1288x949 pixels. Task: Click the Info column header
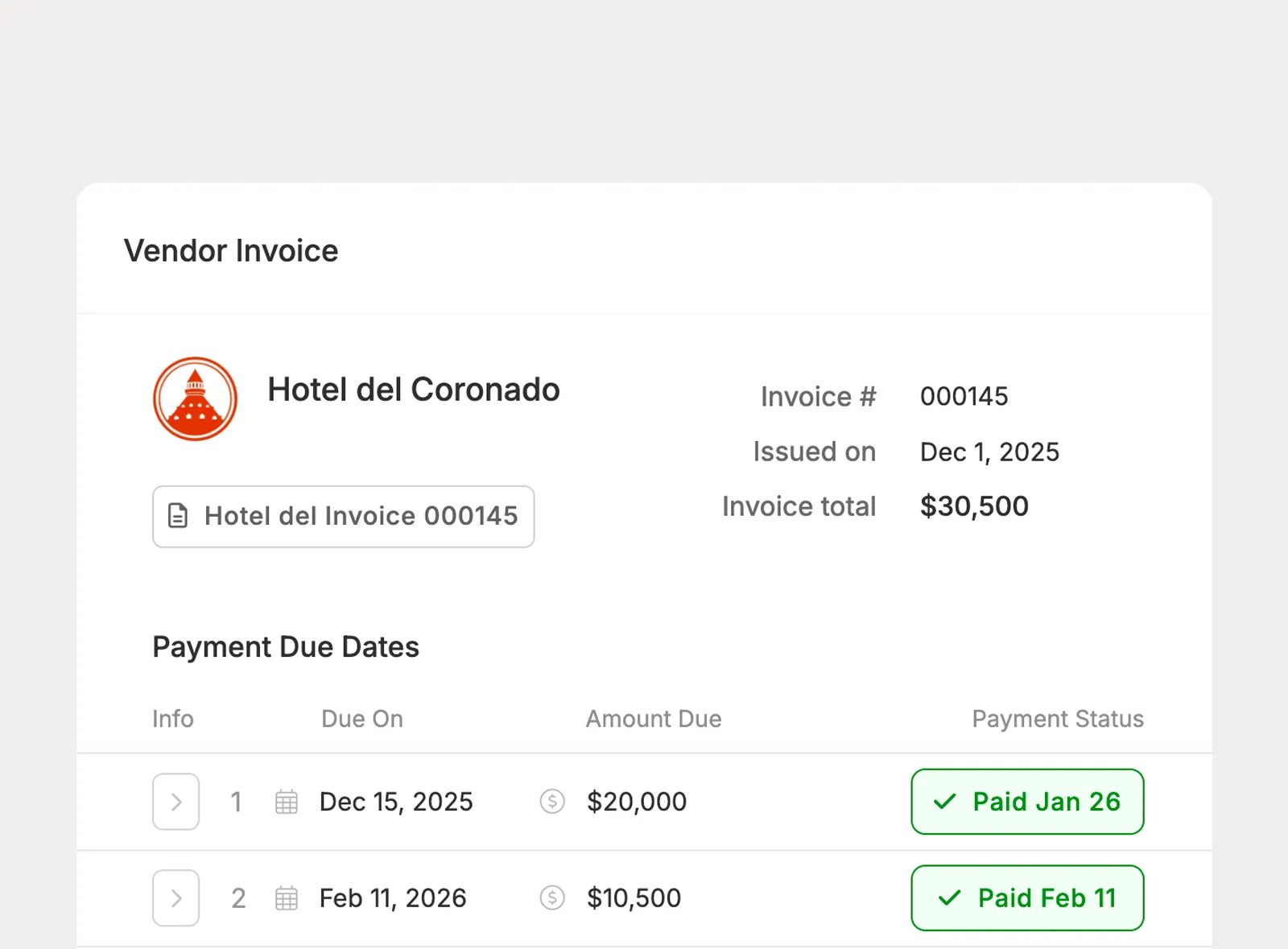[x=173, y=719]
